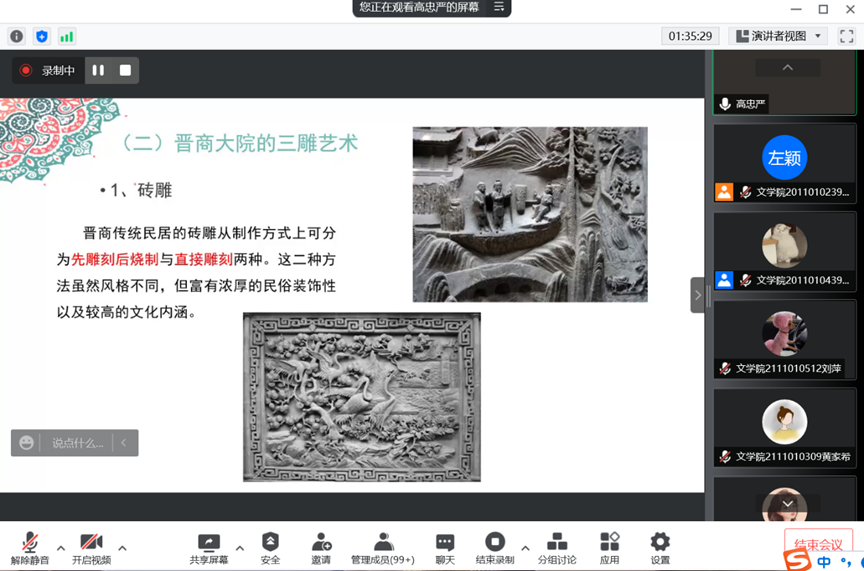Click the 邀请 invite icon
The height and width of the screenshot is (571, 864).
coord(321,547)
